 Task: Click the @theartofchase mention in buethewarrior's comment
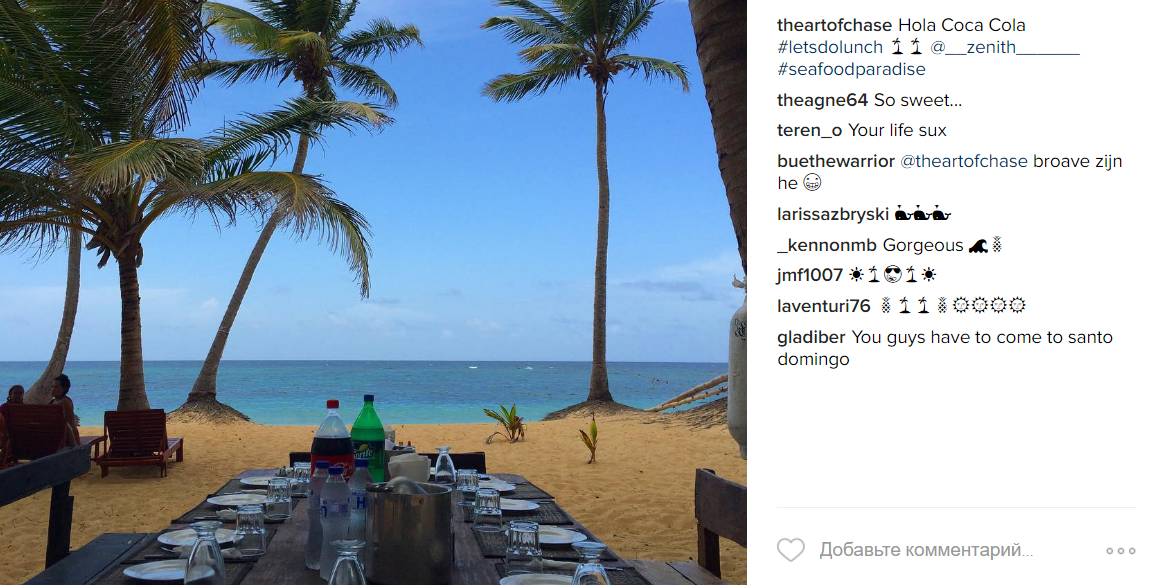964,161
